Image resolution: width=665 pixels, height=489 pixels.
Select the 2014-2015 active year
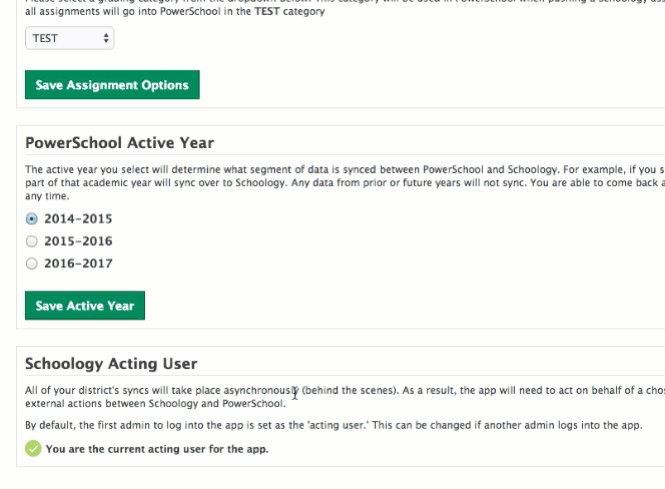pos(32,219)
